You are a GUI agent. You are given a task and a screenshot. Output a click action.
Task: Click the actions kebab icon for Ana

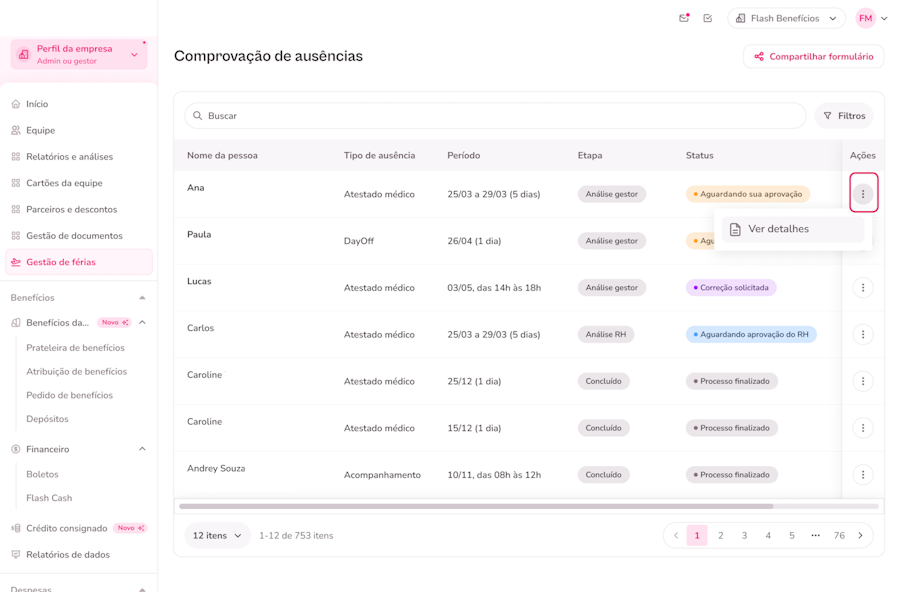coord(863,194)
